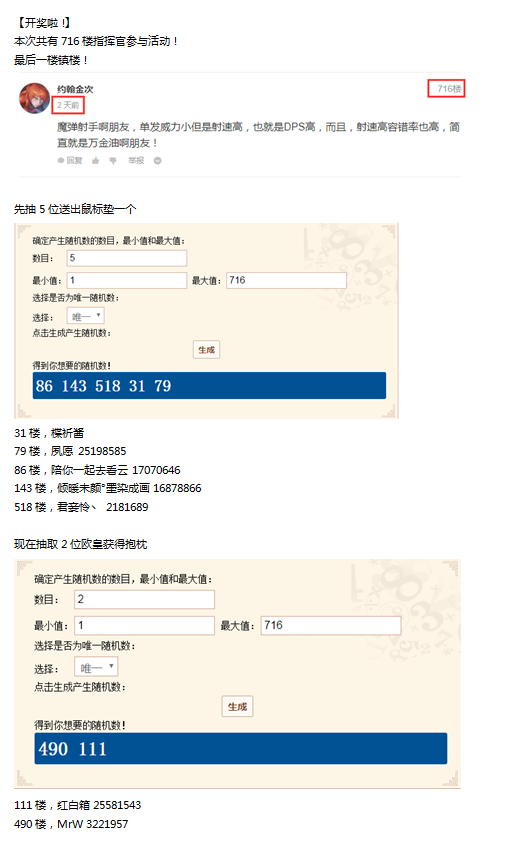Click the reply 回复 speech bubble icon
Image resolution: width=509 pixels, height=848 pixels.
[61, 161]
